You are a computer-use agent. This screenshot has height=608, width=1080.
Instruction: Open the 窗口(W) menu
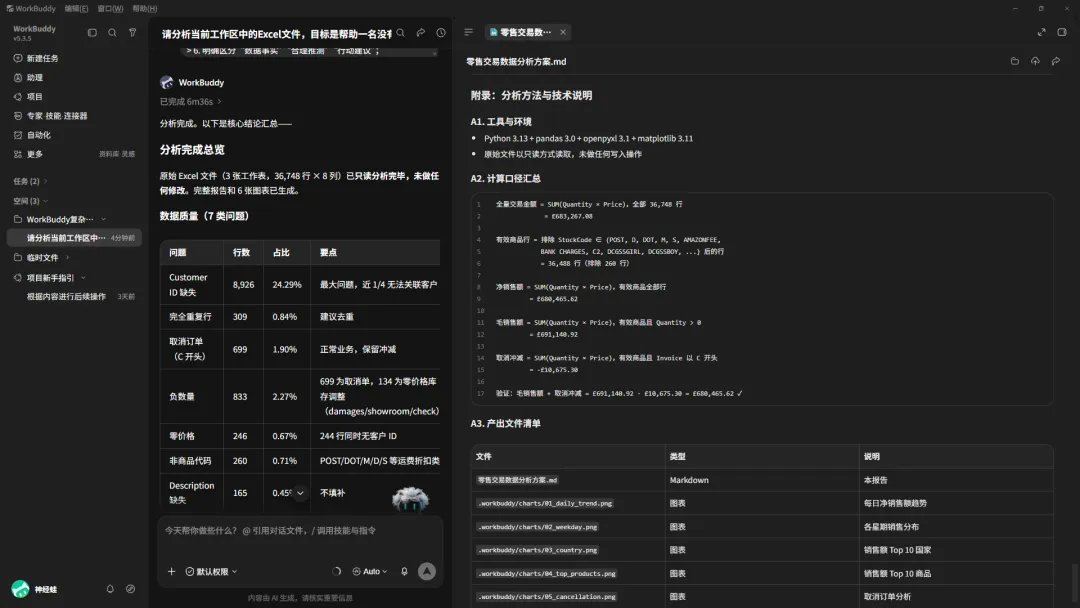click(x=110, y=8)
